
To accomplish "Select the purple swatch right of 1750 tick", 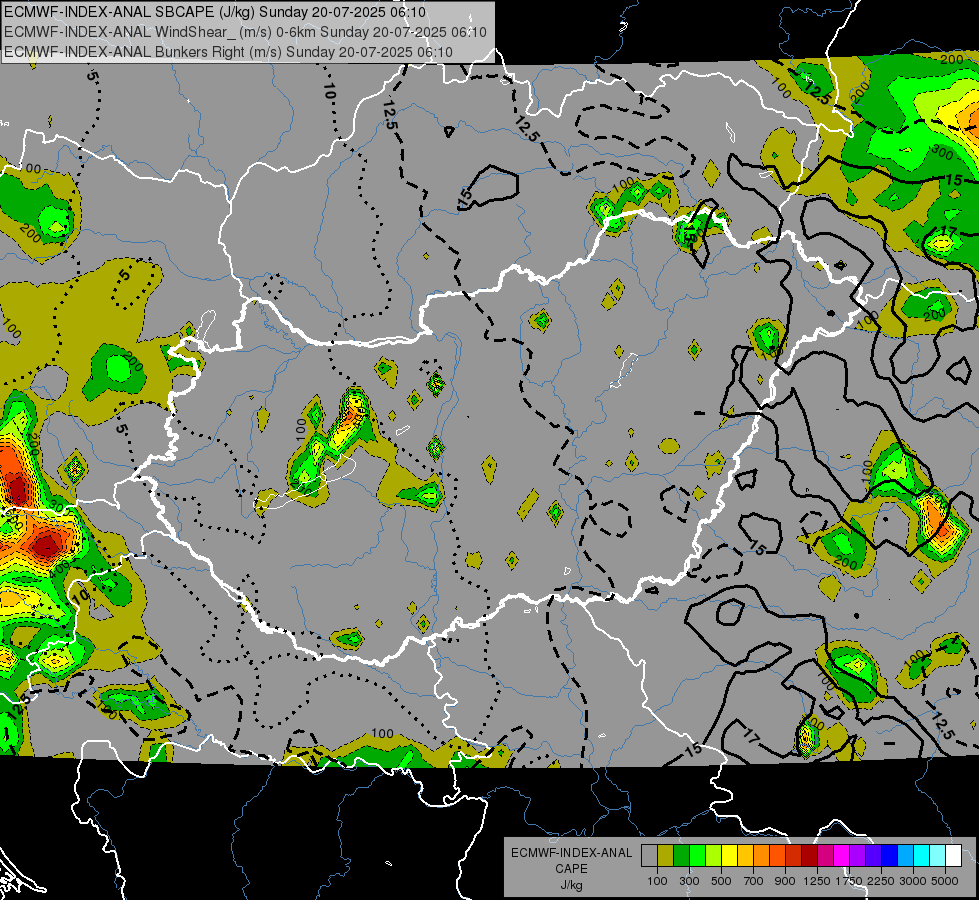I will (857, 856).
